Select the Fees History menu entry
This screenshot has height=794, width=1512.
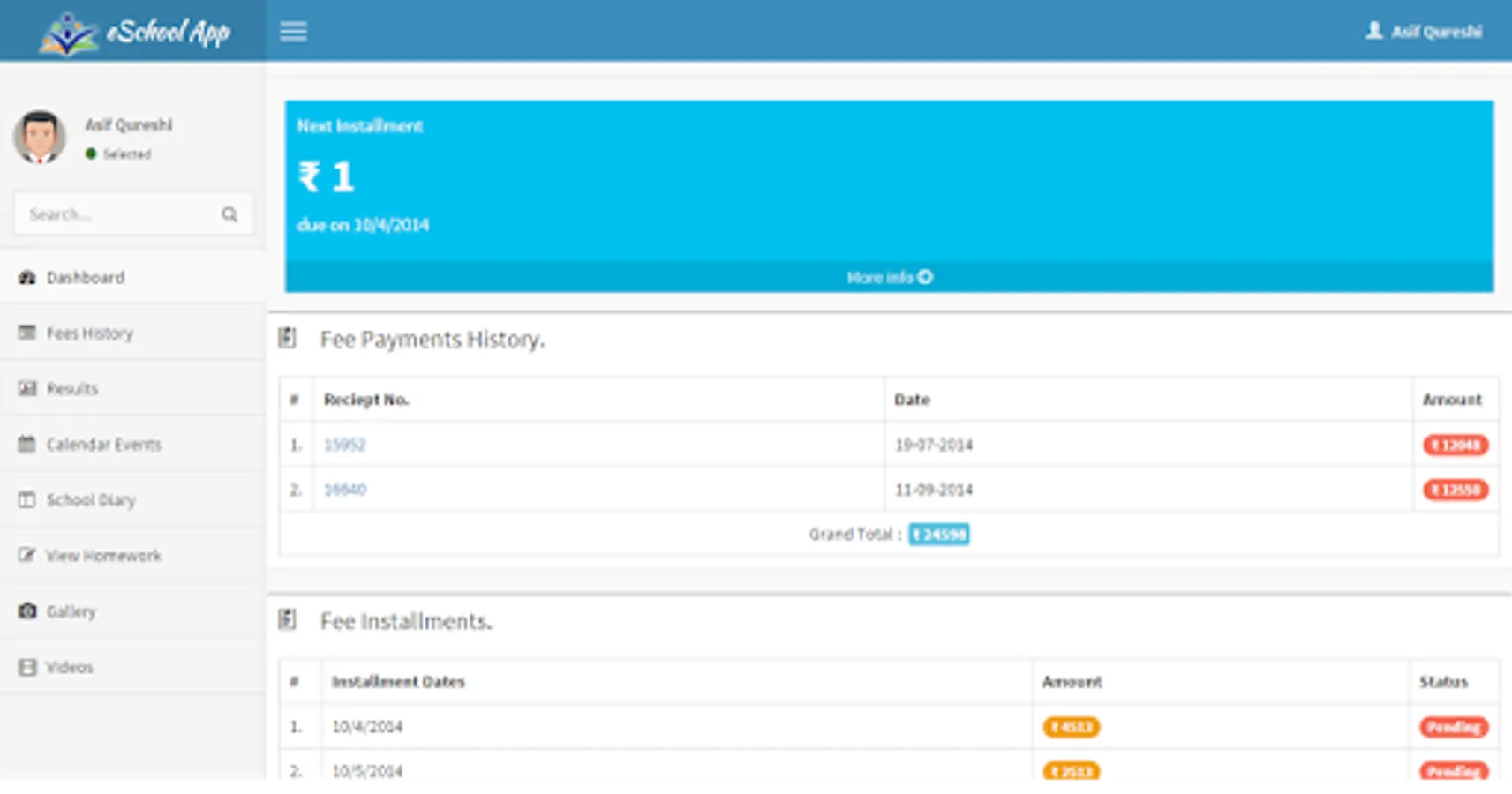90,333
